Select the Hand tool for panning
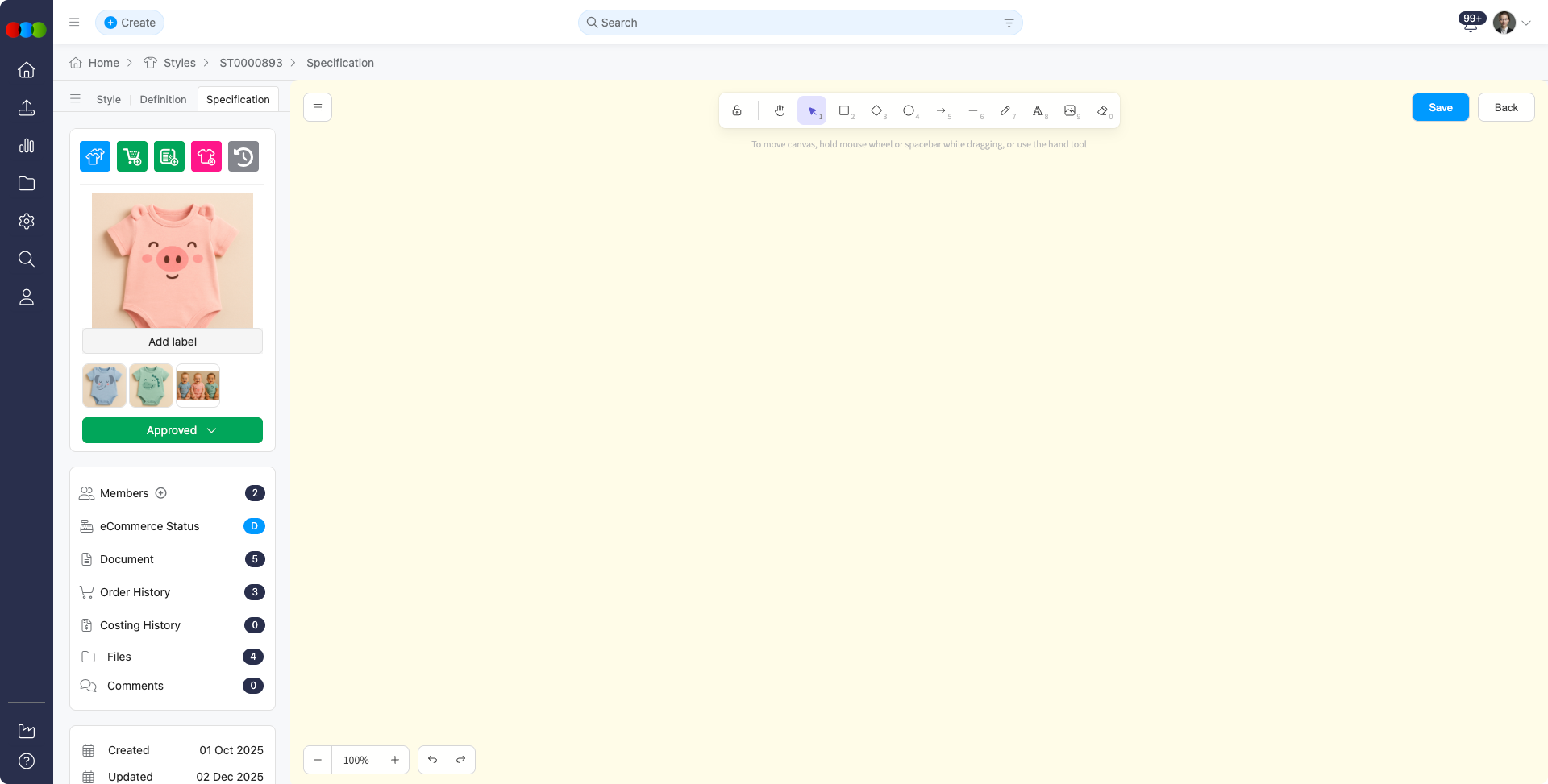Screen dimensions: 1548x784 (780, 110)
